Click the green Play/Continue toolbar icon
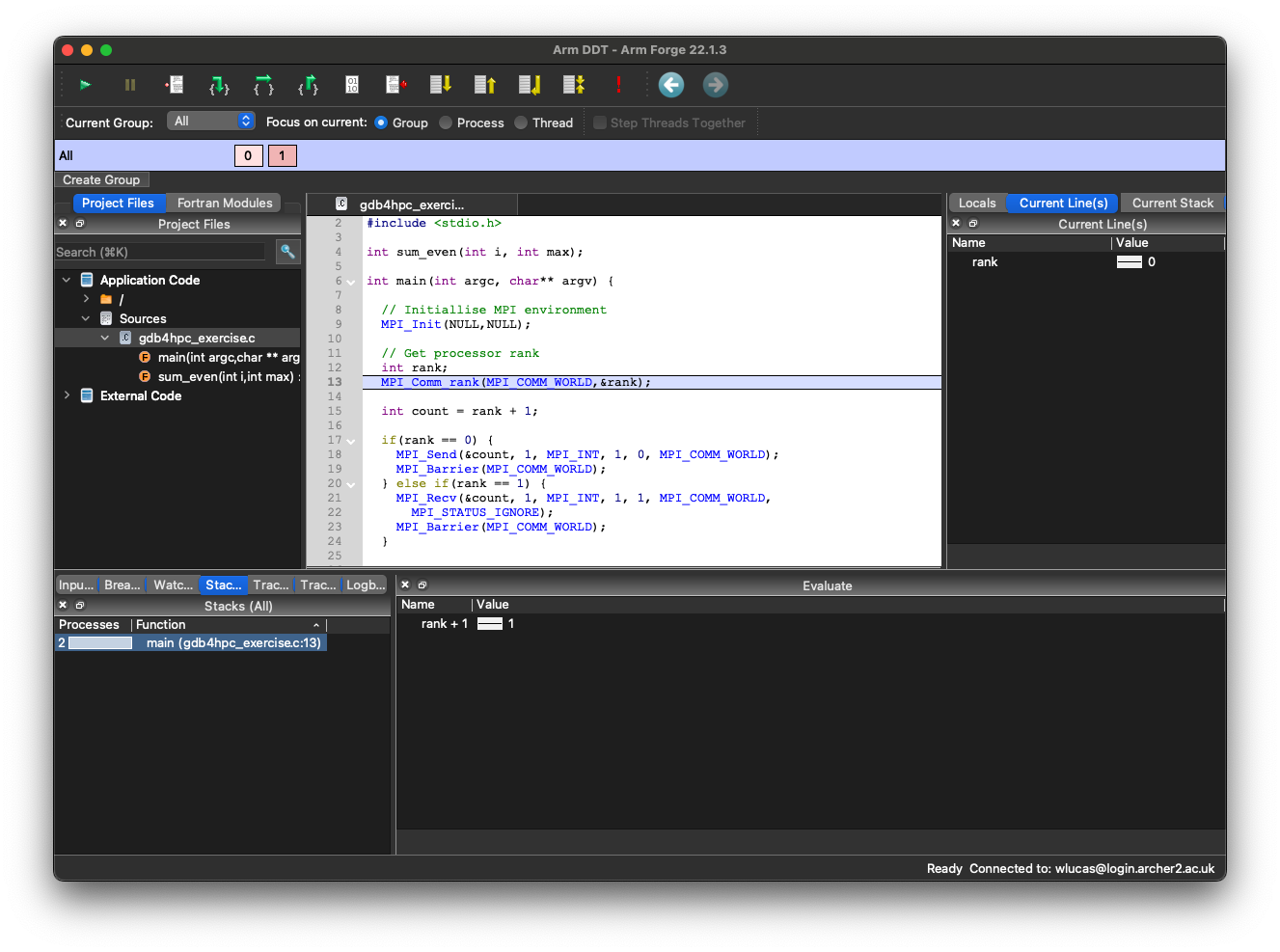The image size is (1280, 952). (x=85, y=85)
